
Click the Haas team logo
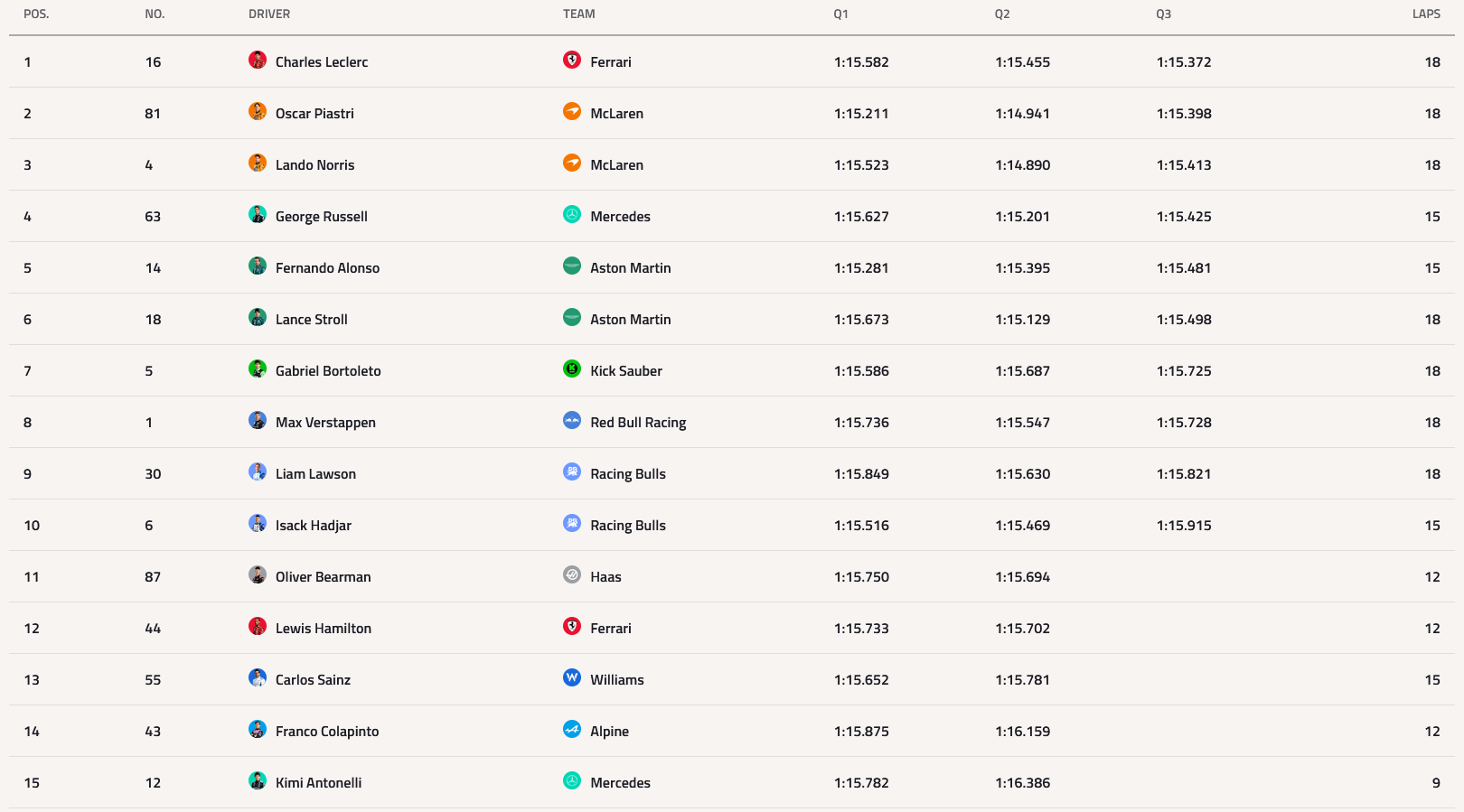(572, 574)
